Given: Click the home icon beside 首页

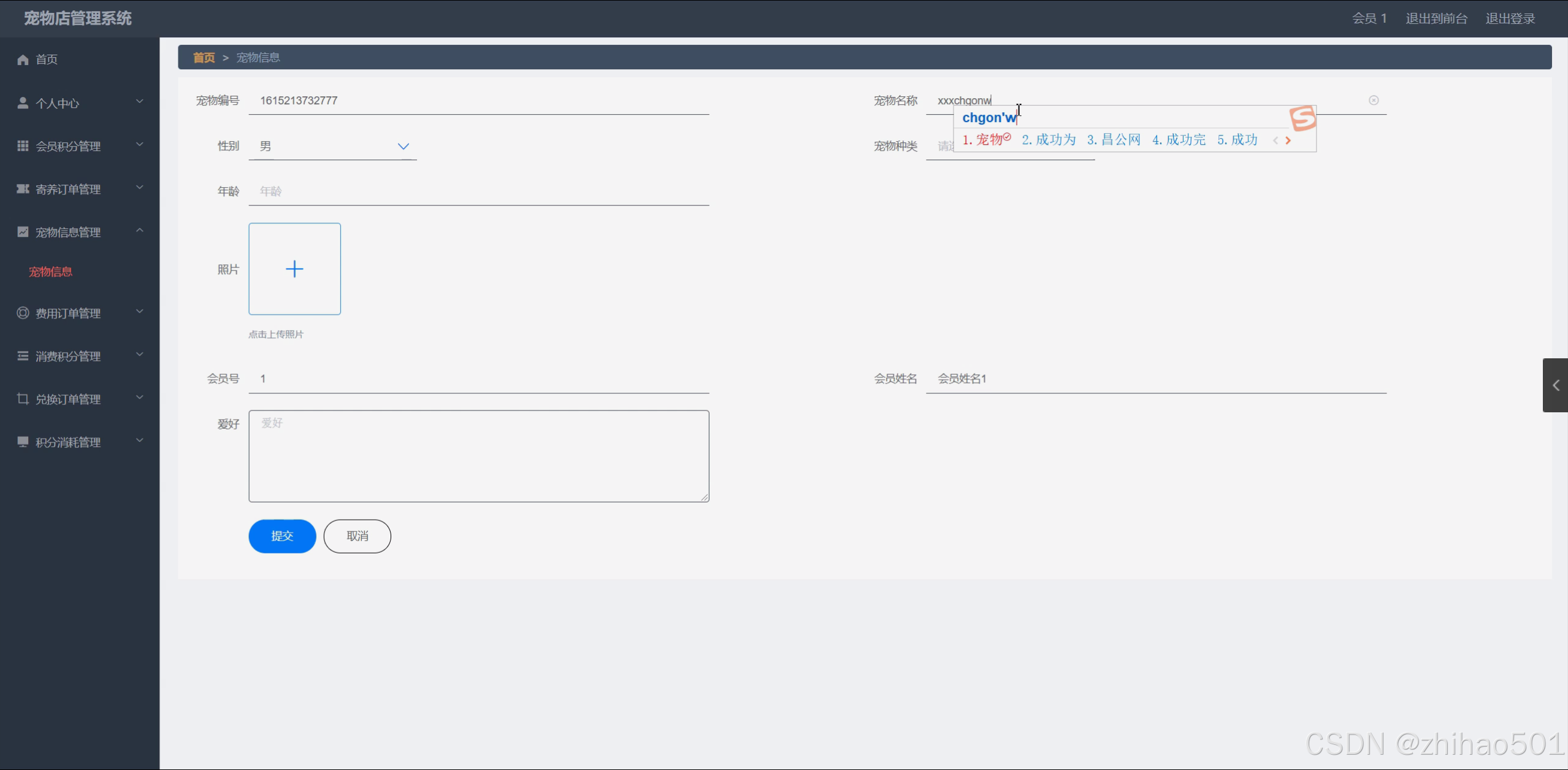Looking at the screenshot, I should (23, 60).
